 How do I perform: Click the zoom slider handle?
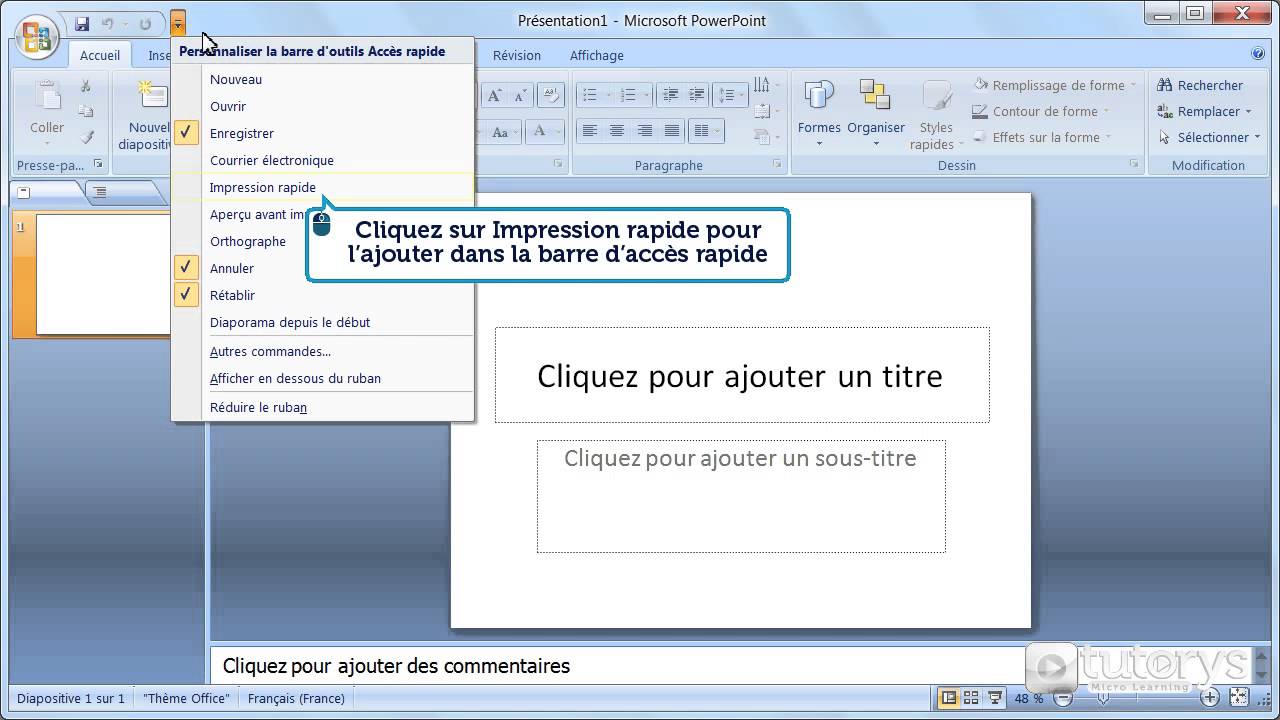1102,698
